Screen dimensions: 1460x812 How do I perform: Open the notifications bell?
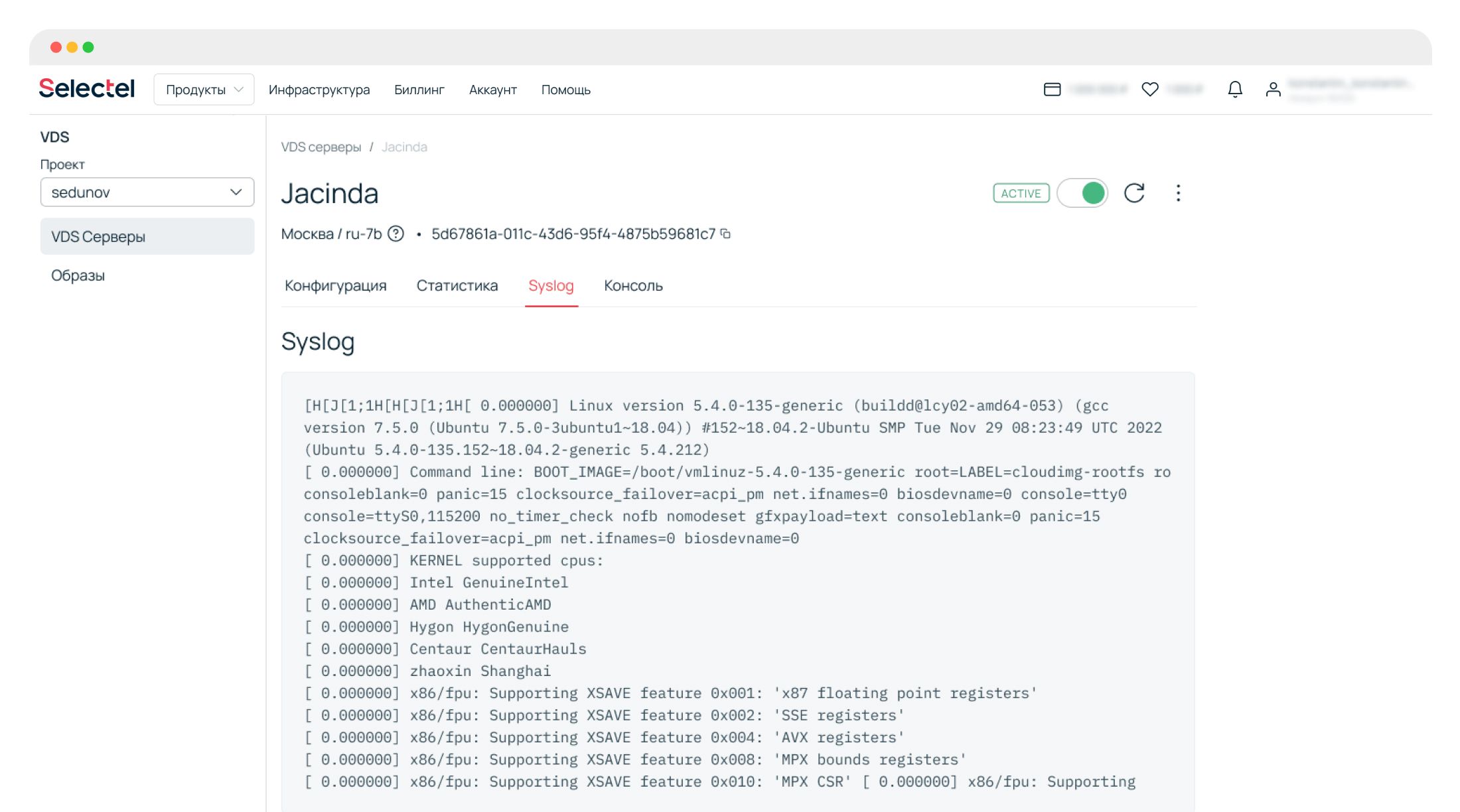[1234, 89]
